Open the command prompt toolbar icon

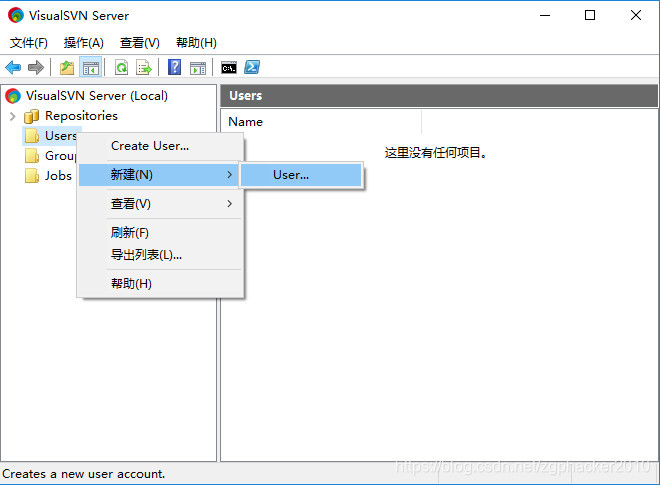229,67
